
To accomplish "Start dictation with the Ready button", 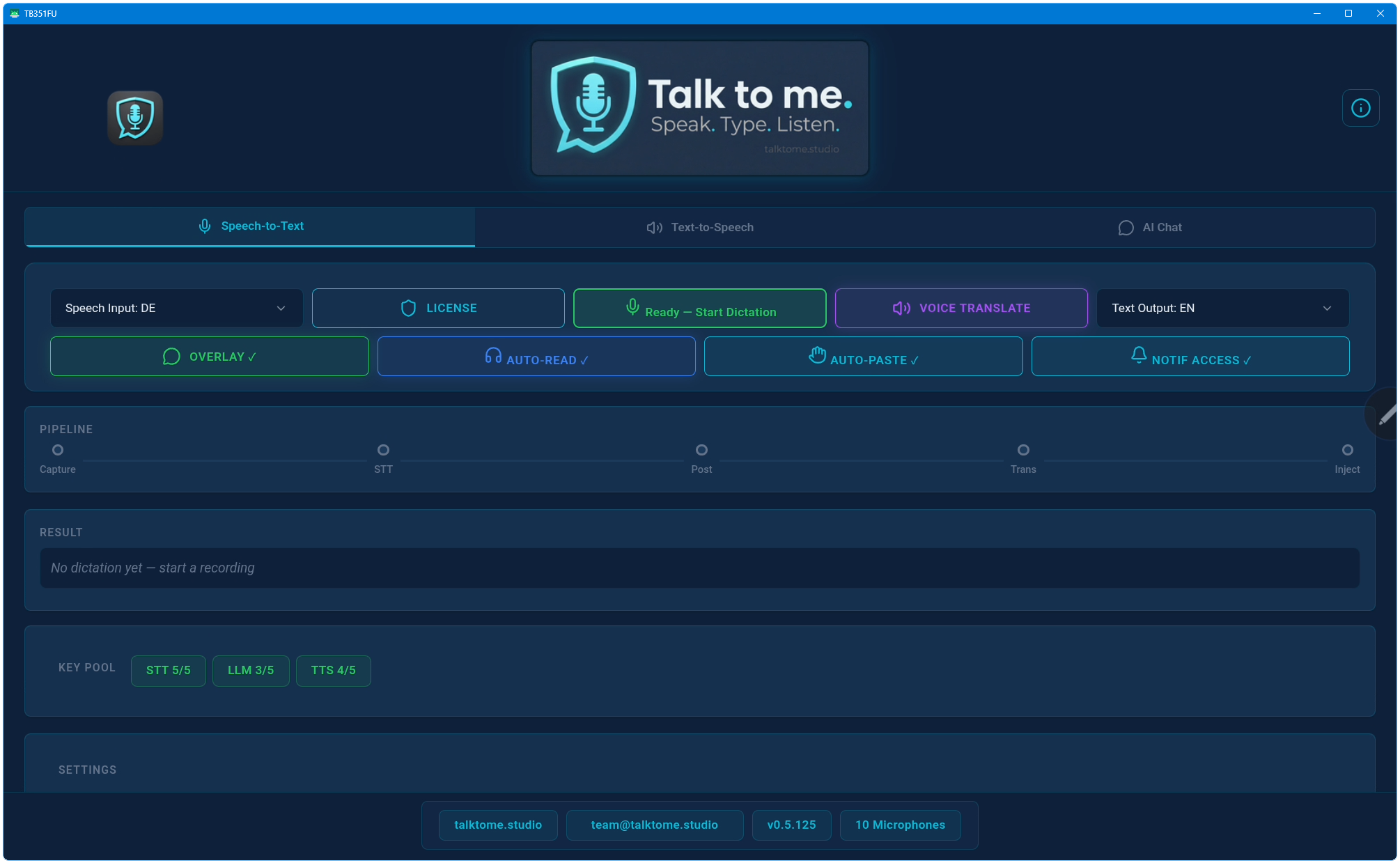I will [699, 308].
